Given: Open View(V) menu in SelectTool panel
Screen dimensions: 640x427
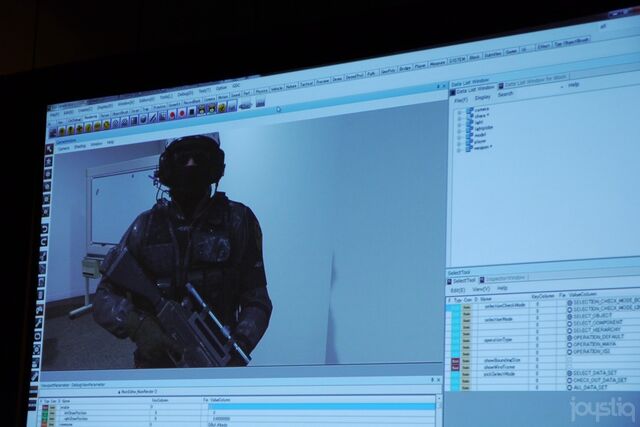Looking at the screenshot, I should (481, 289).
